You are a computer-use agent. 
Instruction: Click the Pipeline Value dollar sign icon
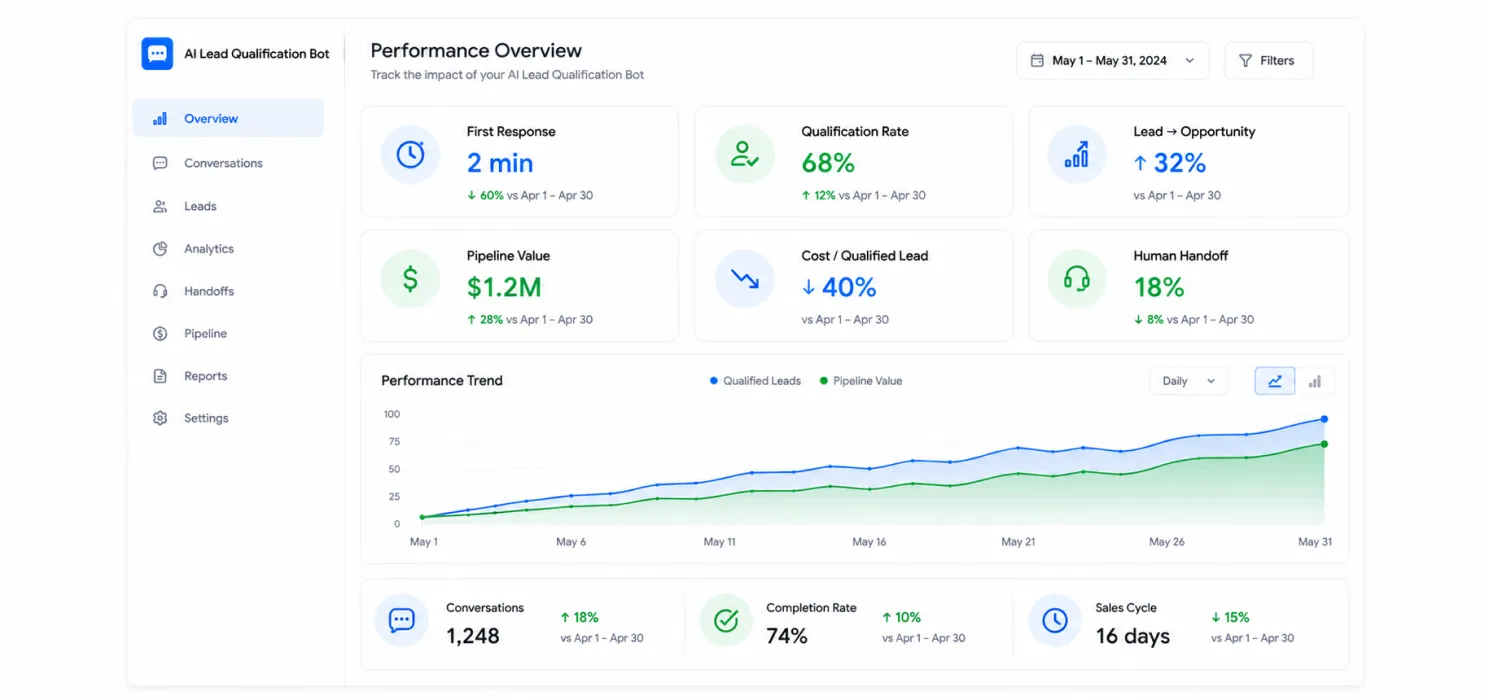pyautogui.click(x=410, y=278)
